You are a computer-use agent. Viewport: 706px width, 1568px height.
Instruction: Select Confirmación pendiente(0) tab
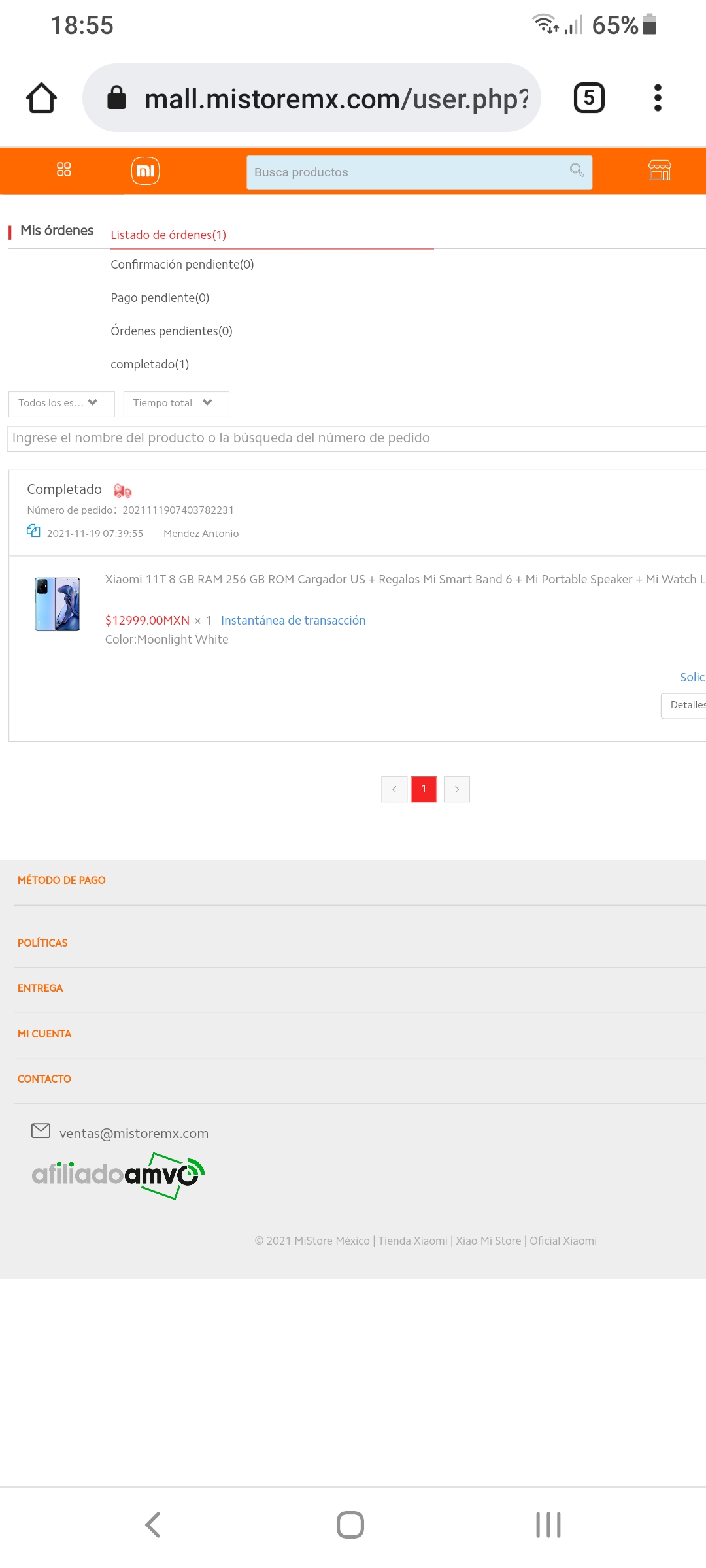coord(182,264)
